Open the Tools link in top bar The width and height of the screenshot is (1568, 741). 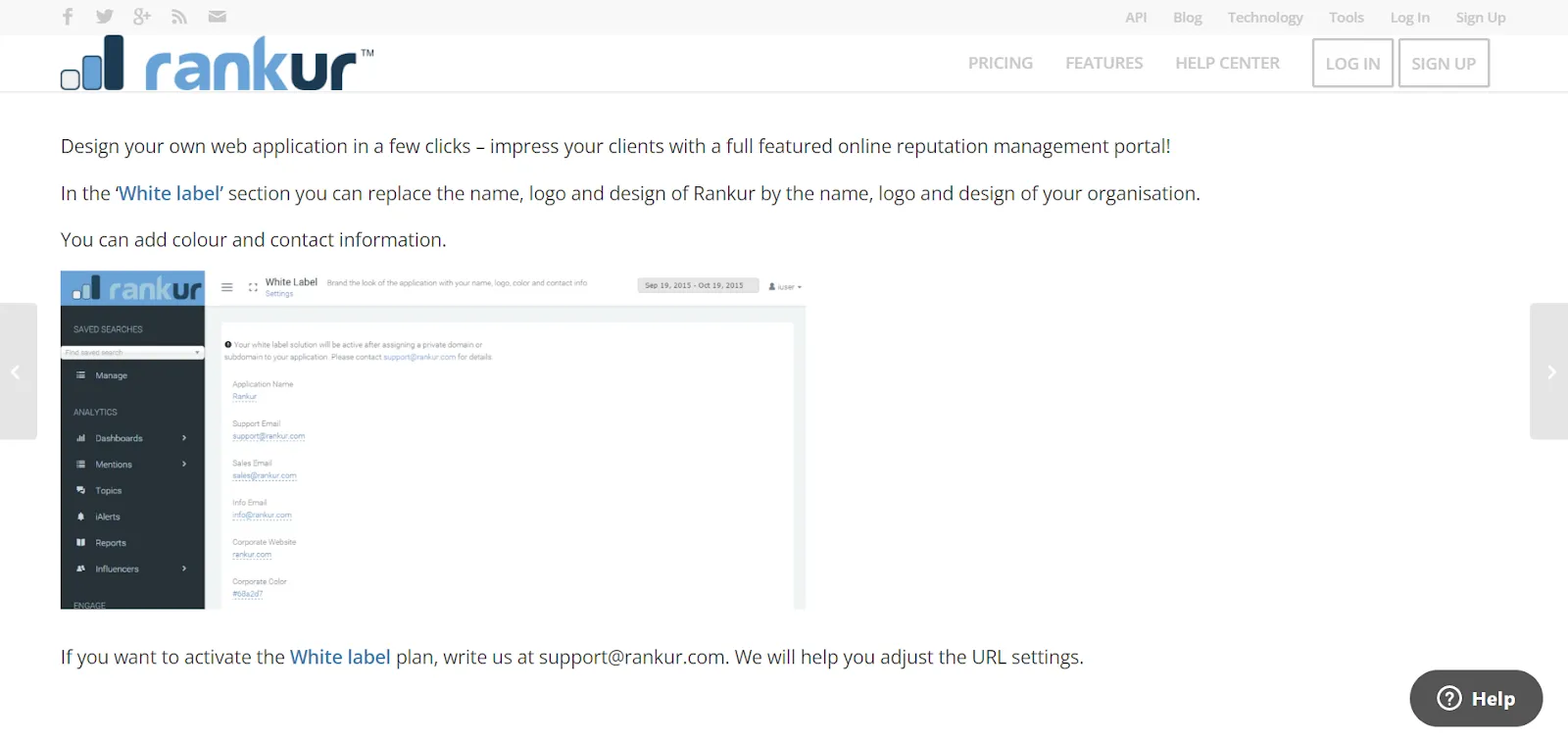[x=1347, y=18]
